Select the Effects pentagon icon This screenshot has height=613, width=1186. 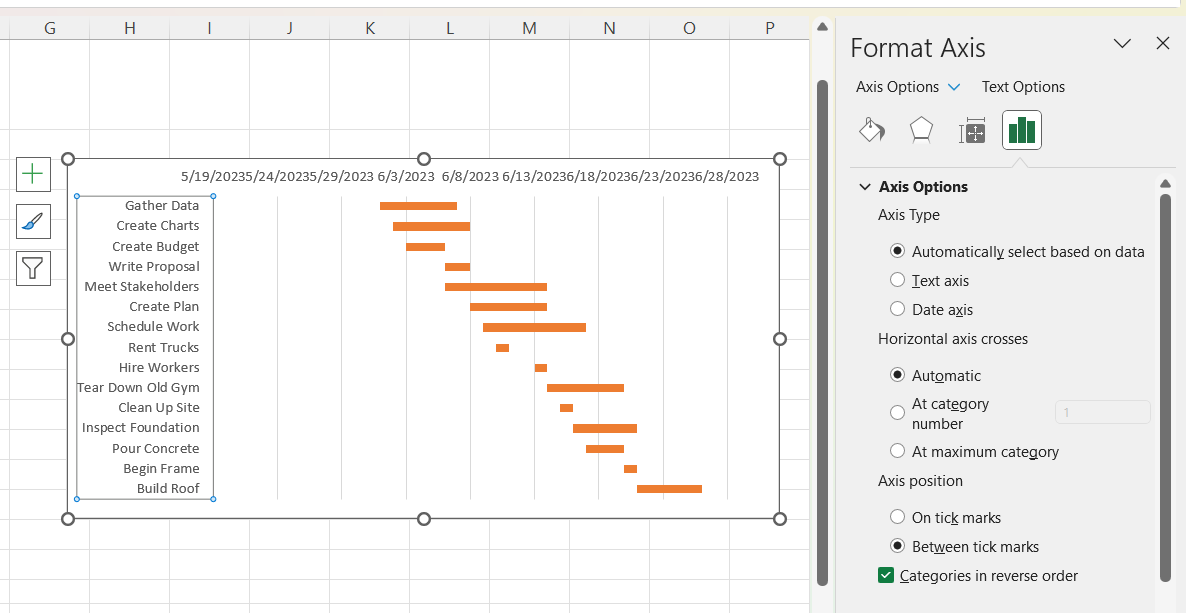click(921, 130)
